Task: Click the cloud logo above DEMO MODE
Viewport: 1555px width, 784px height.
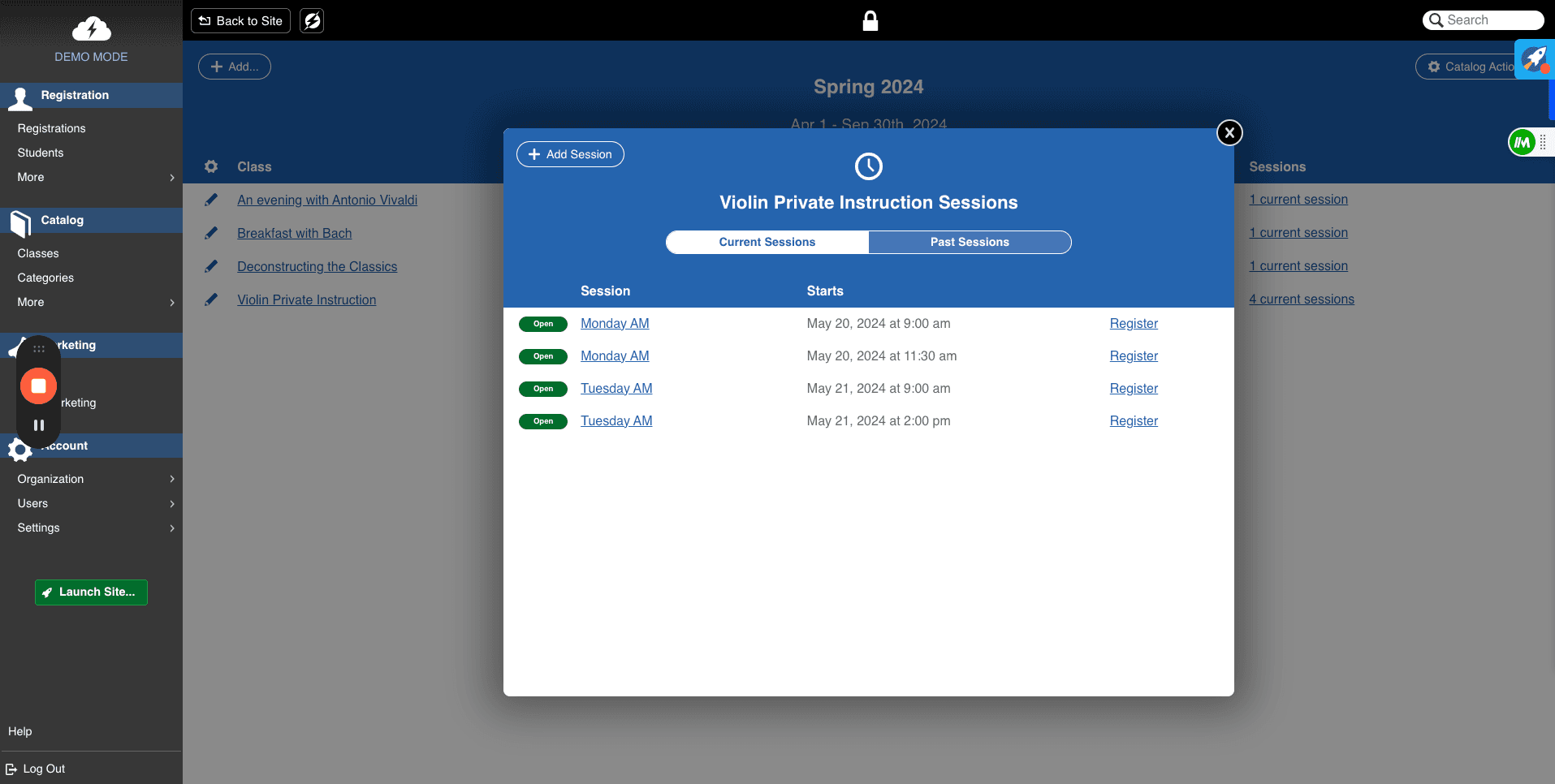Action: 92,29
